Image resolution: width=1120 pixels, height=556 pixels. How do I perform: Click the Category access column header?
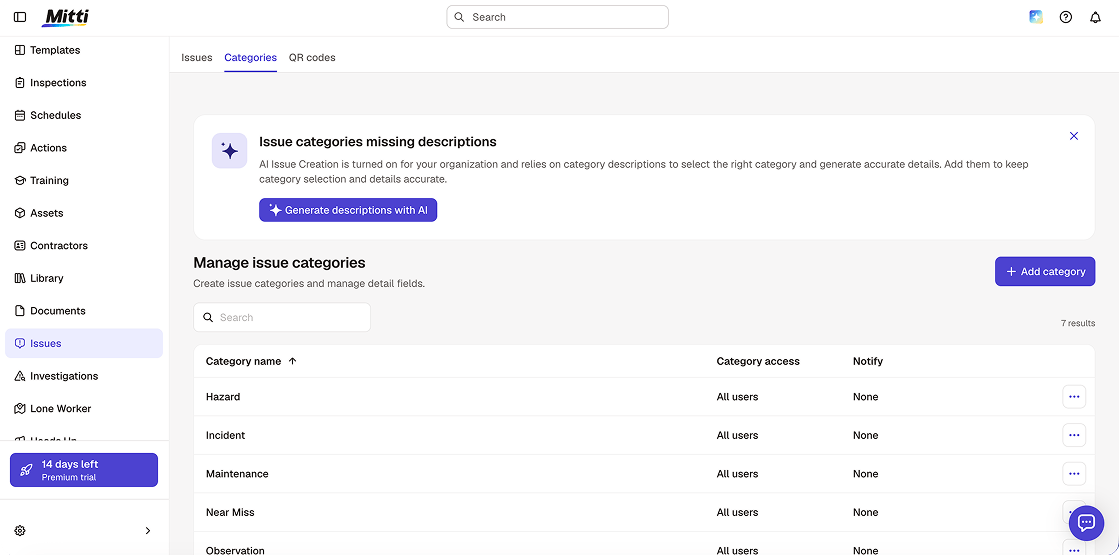(758, 362)
